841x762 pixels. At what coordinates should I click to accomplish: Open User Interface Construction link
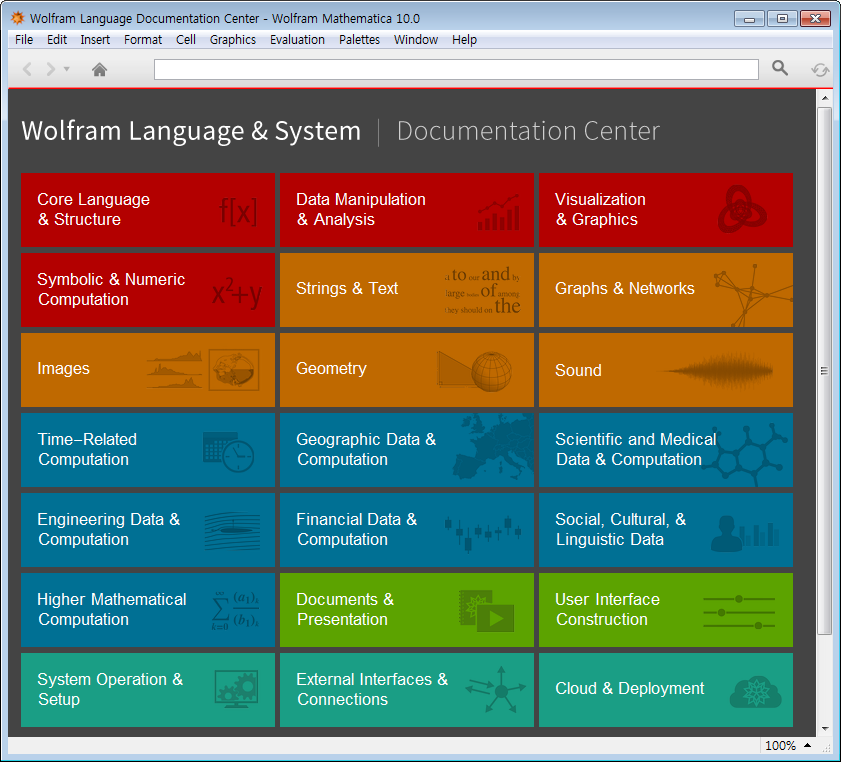click(x=608, y=609)
